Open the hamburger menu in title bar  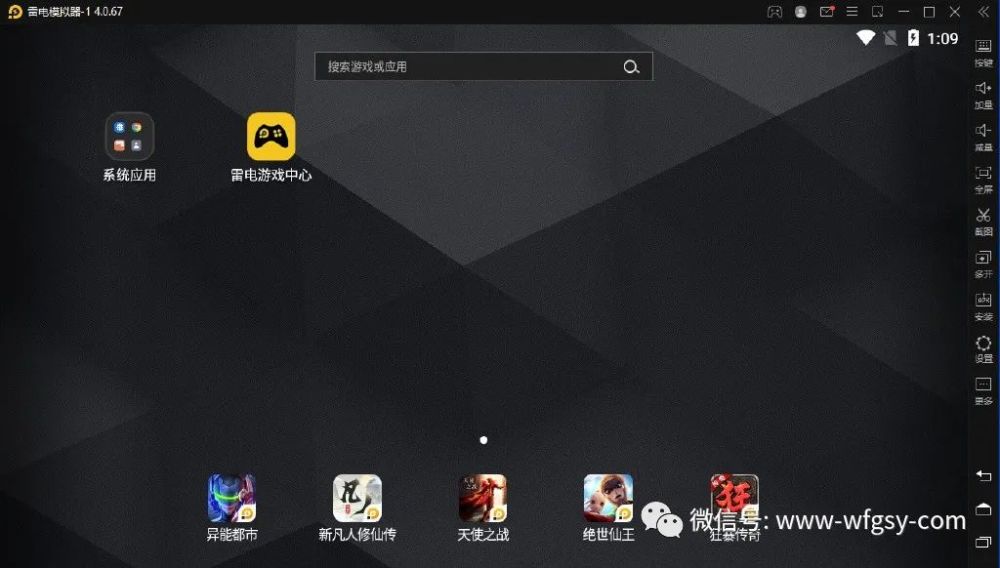pos(852,12)
